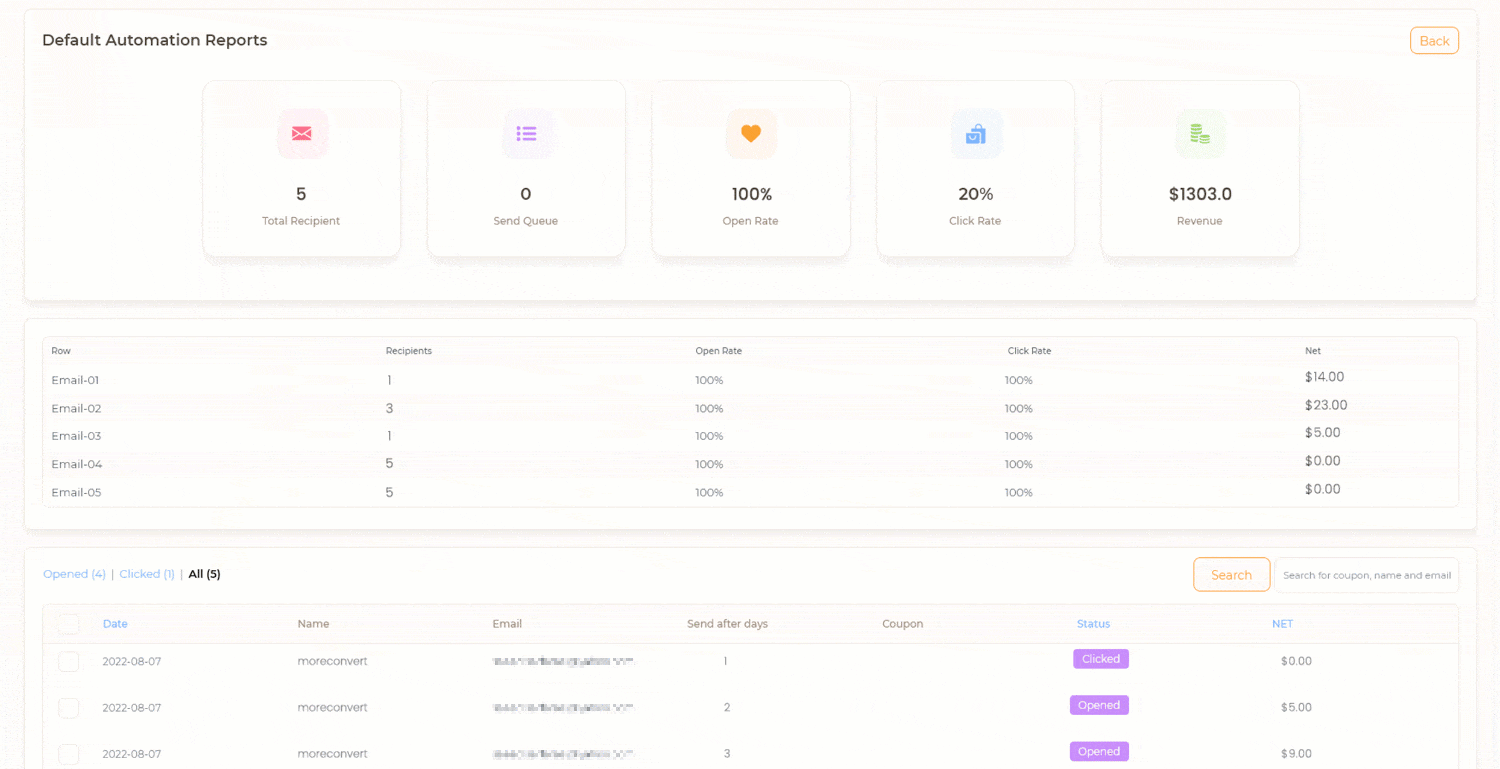Click the orange heart Open Rate icon
This screenshot has width=1500, height=769.
click(751, 134)
